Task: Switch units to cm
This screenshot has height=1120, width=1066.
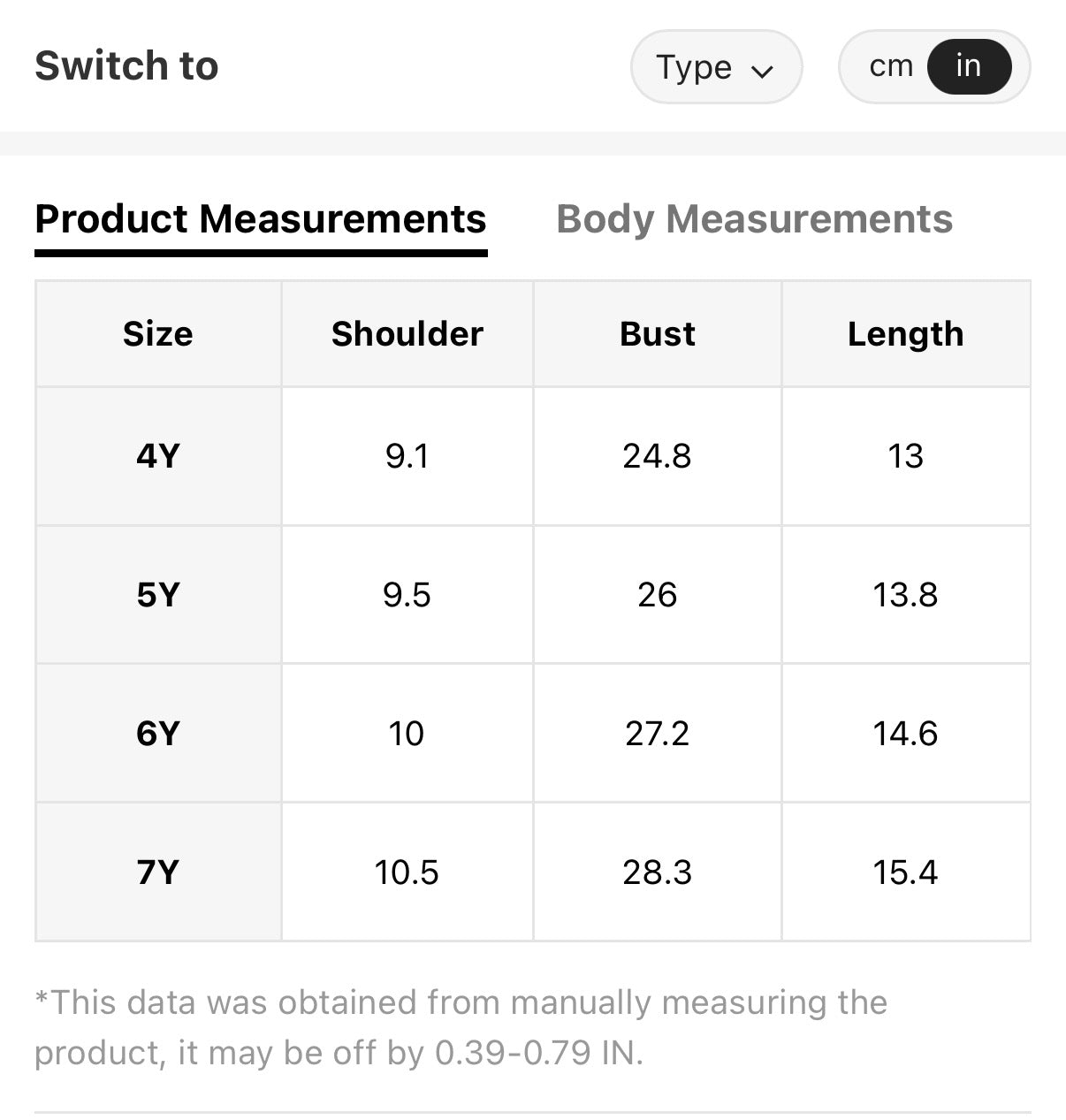Action: pos(890,66)
